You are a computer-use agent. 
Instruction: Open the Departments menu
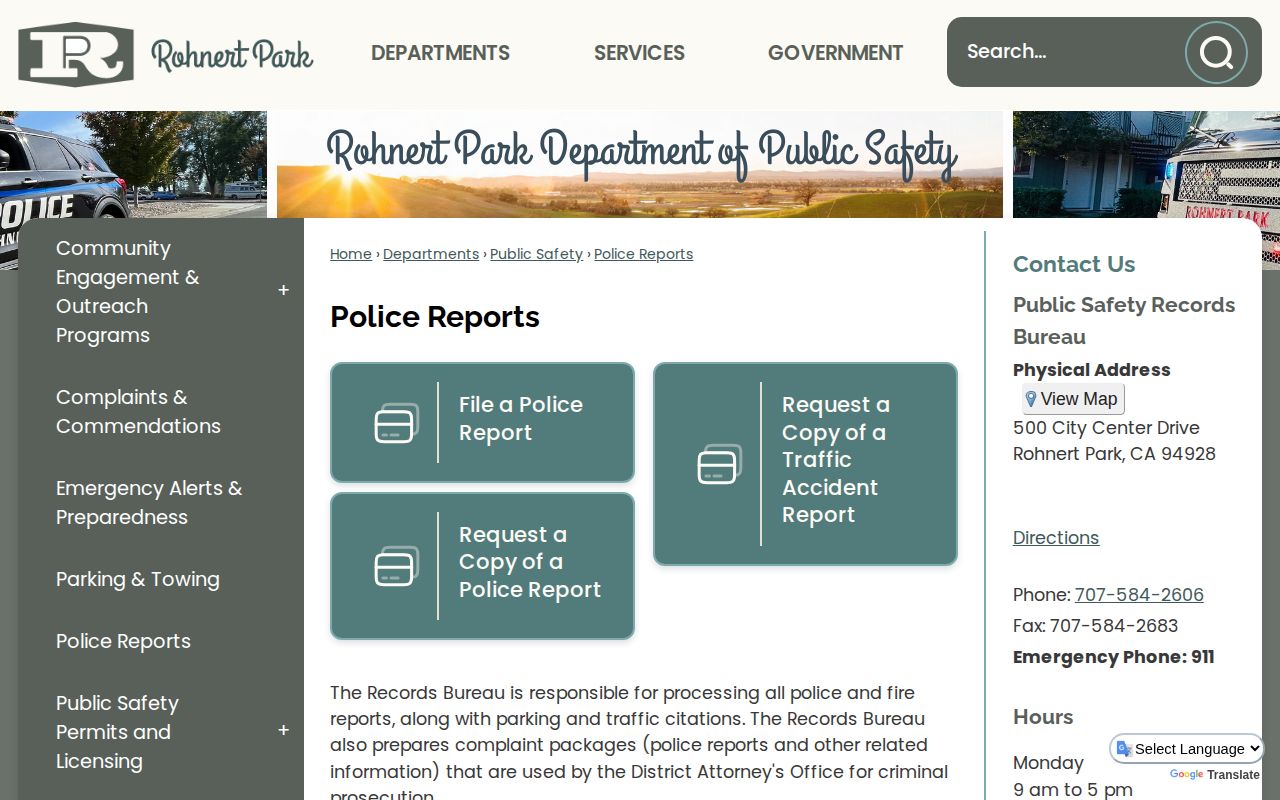440,53
